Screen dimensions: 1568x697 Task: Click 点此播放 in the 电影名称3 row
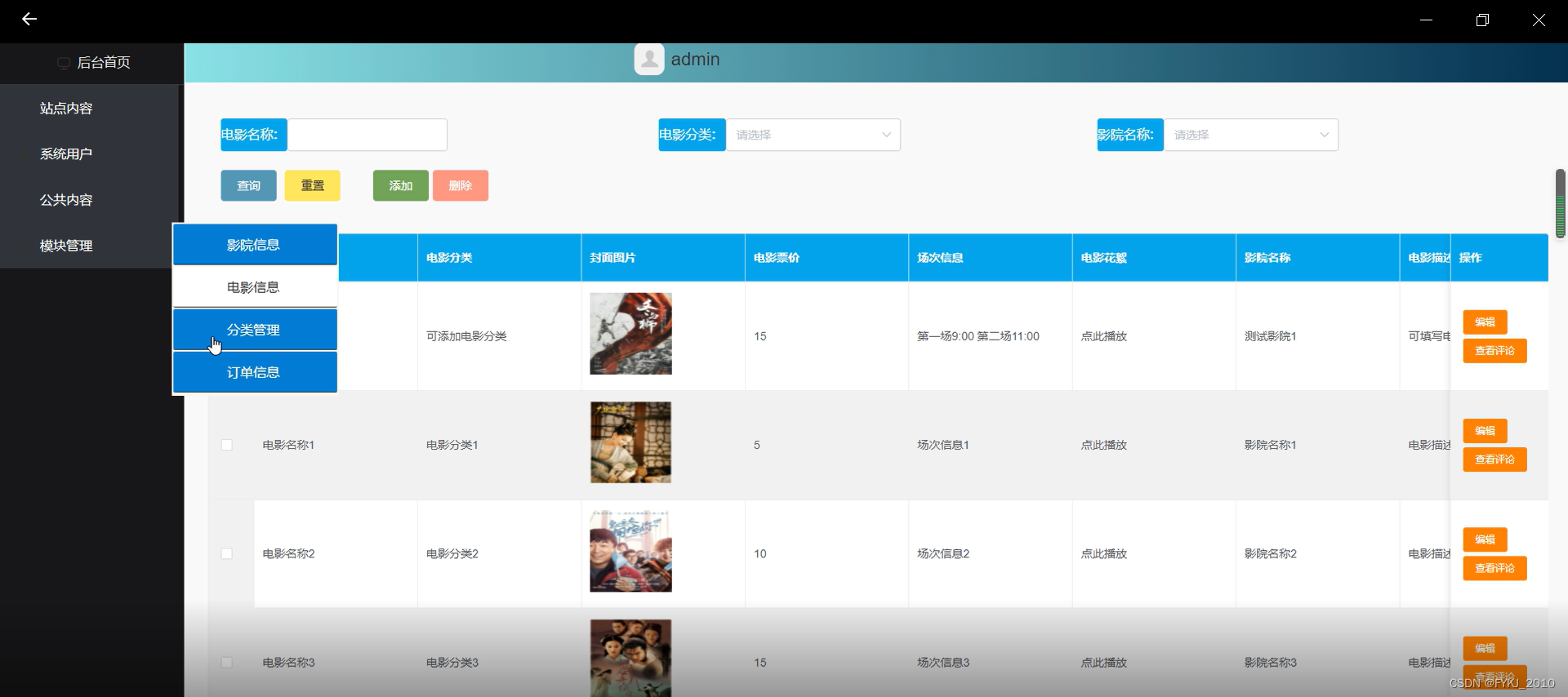(x=1104, y=663)
